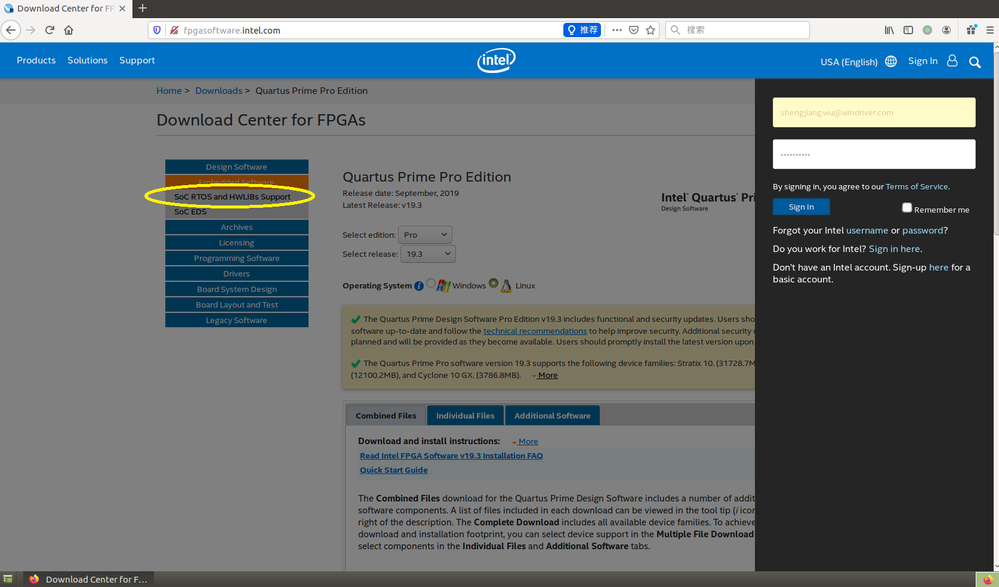
Task: Open the Installation FAQ link
Action: click(x=451, y=456)
